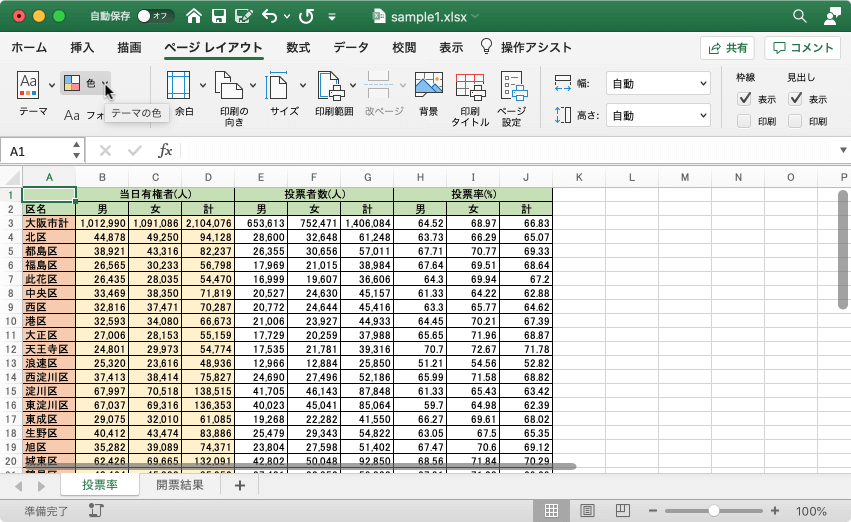851x522 pixels.
Task: Open the Insert (挿入) tab
Action: click(82, 48)
